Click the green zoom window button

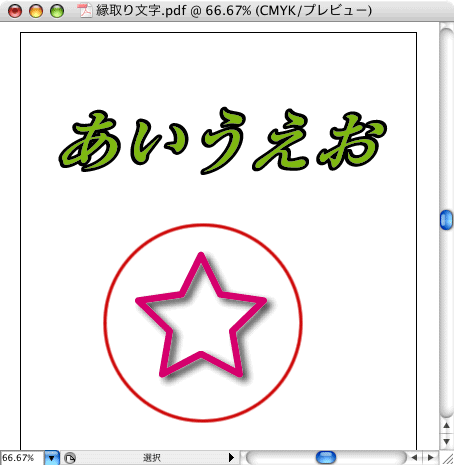tap(57, 11)
